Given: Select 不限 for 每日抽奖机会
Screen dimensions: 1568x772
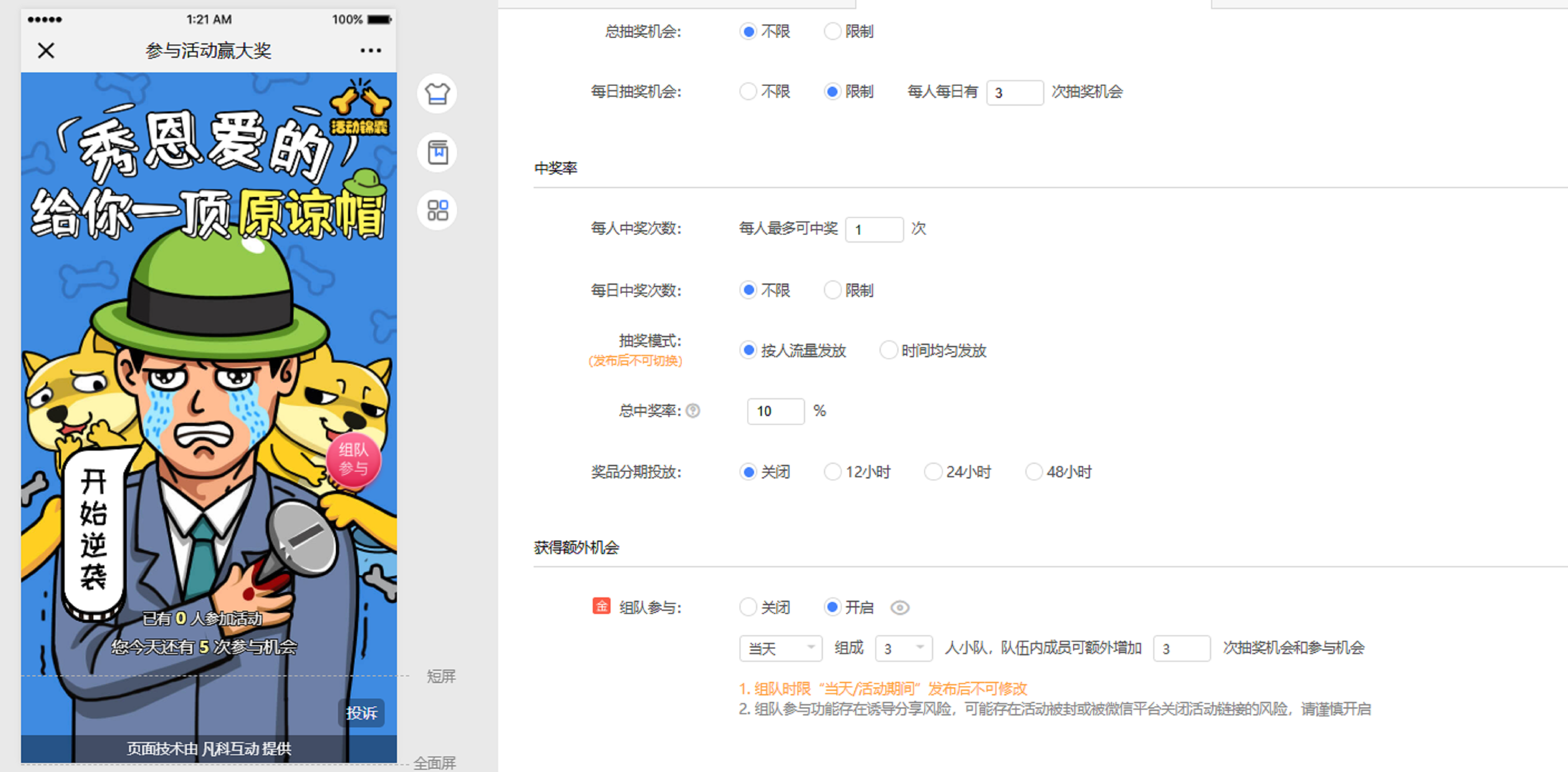Looking at the screenshot, I should 748,91.
